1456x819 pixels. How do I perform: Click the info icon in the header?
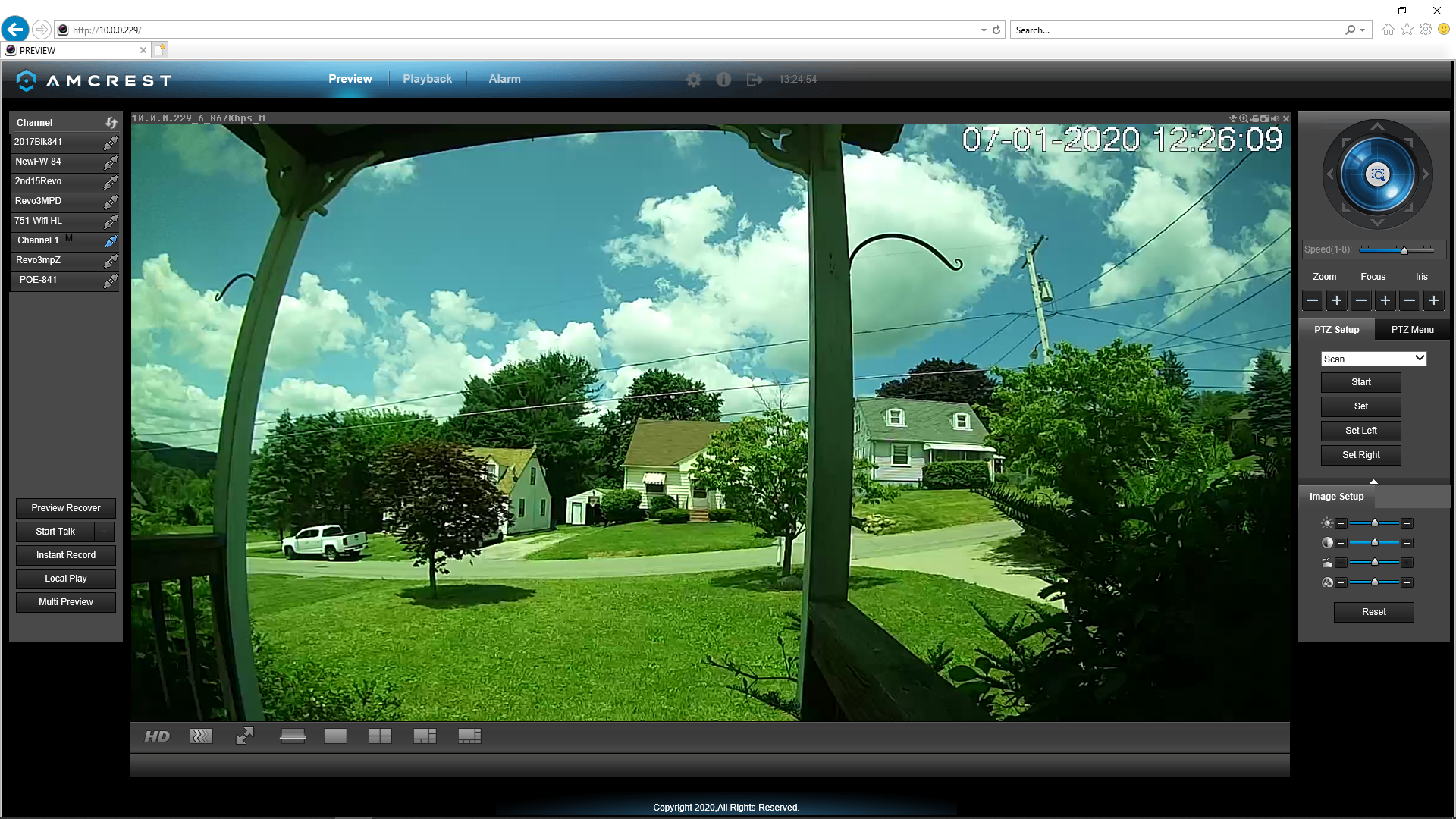[723, 80]
